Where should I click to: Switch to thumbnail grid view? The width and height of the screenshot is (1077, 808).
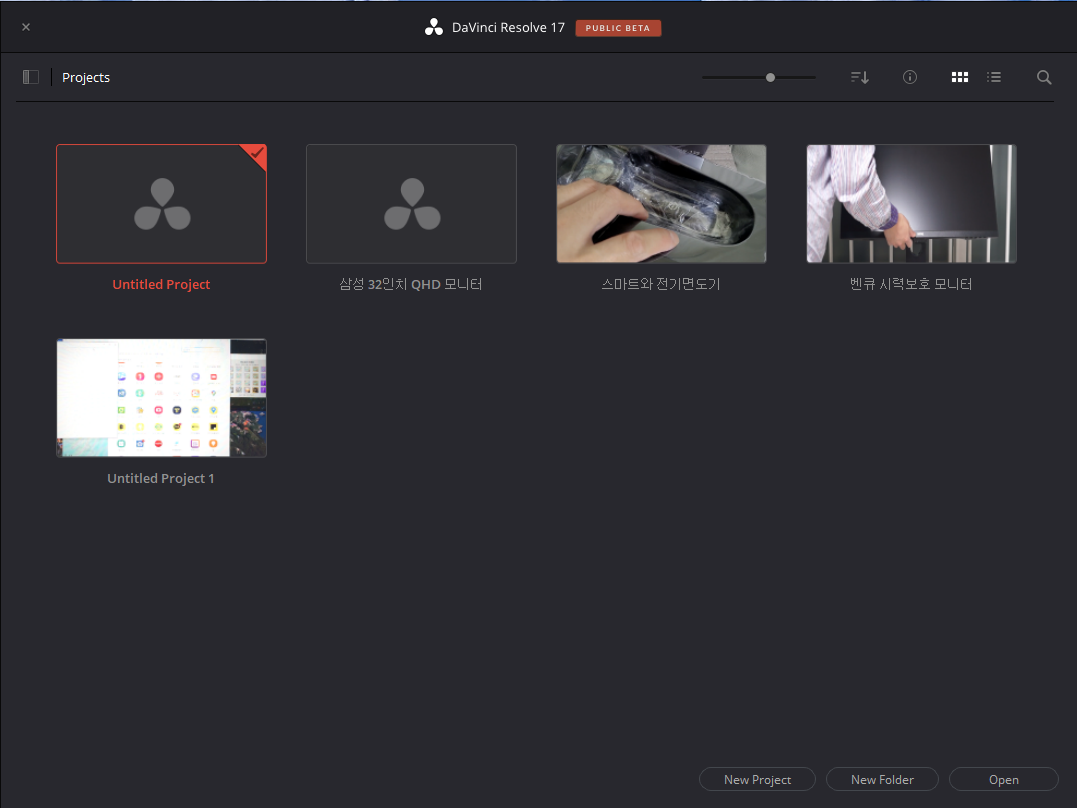click(960, 77)
